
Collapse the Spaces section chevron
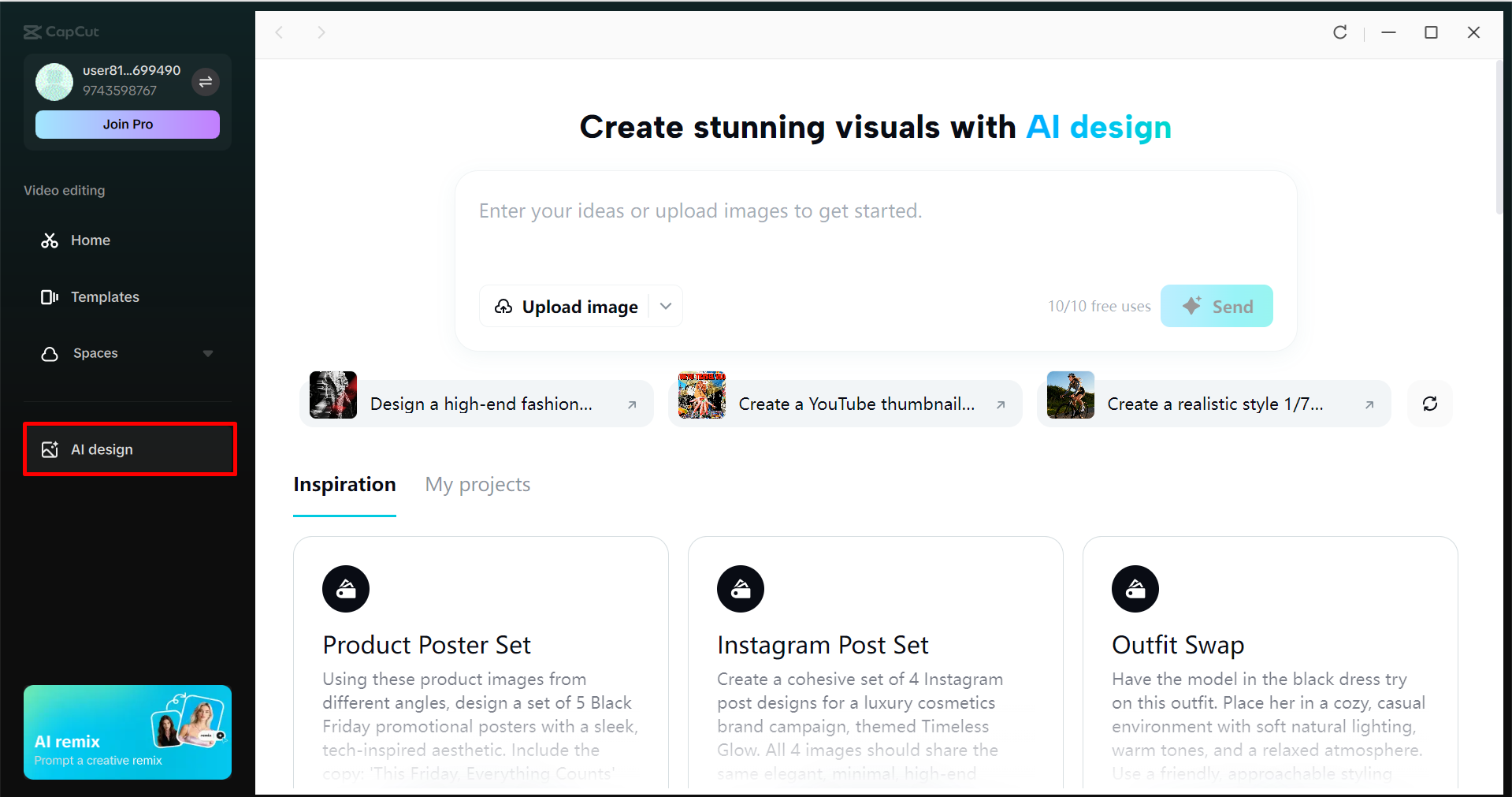(207, 353)
